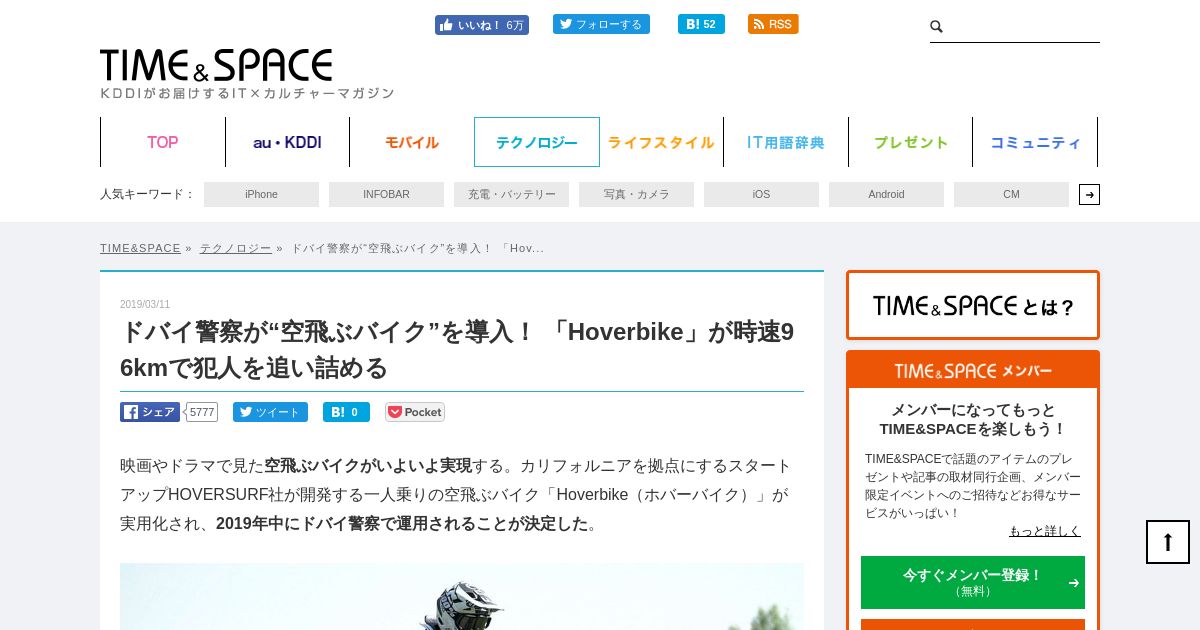Select the iOS keyword tag
Viewport: 1200px width, 630px height.
pos(761,194)
